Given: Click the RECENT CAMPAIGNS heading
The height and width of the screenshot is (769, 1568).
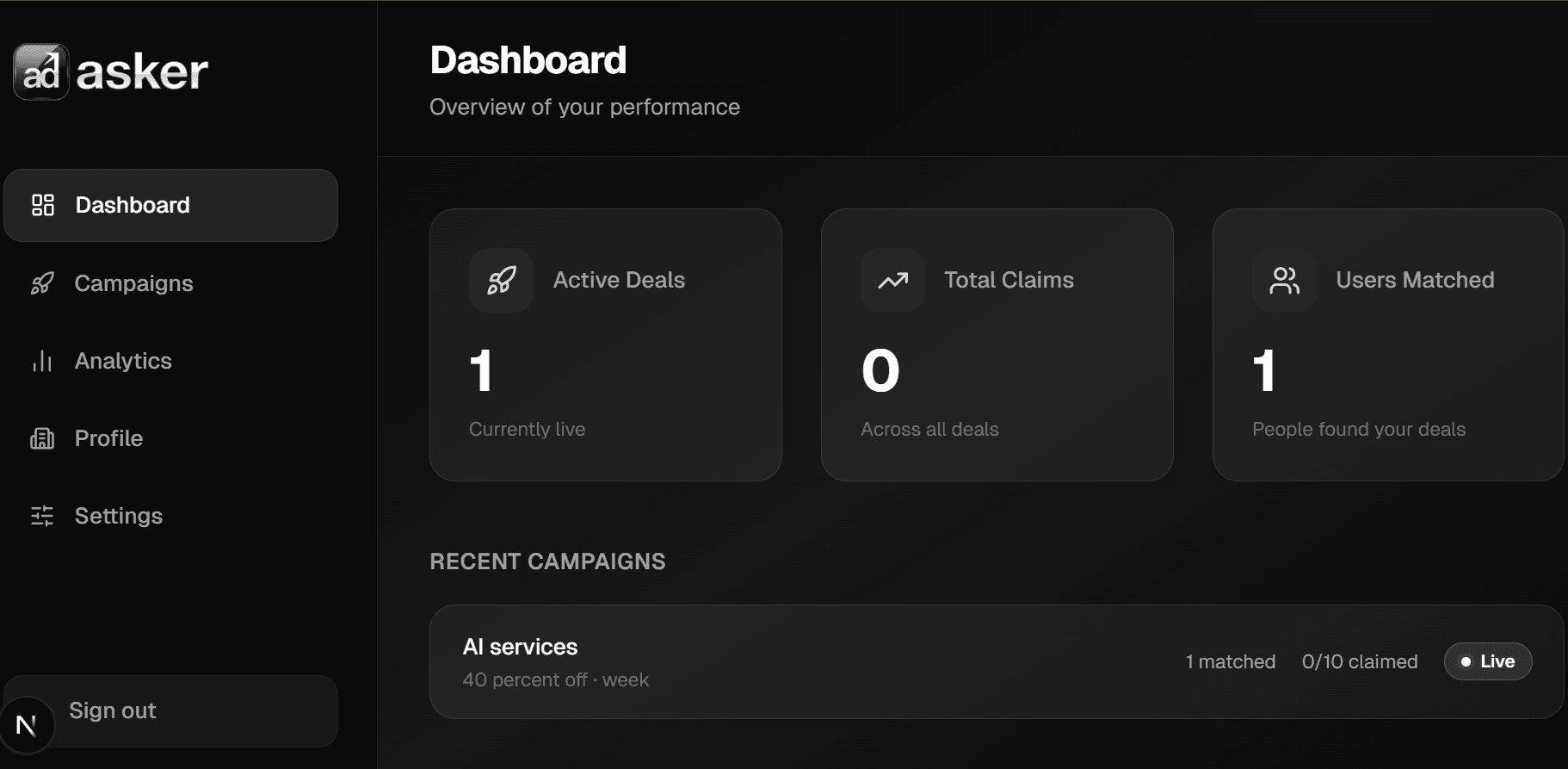Looking at the screenshot, I should click(547, 561).
